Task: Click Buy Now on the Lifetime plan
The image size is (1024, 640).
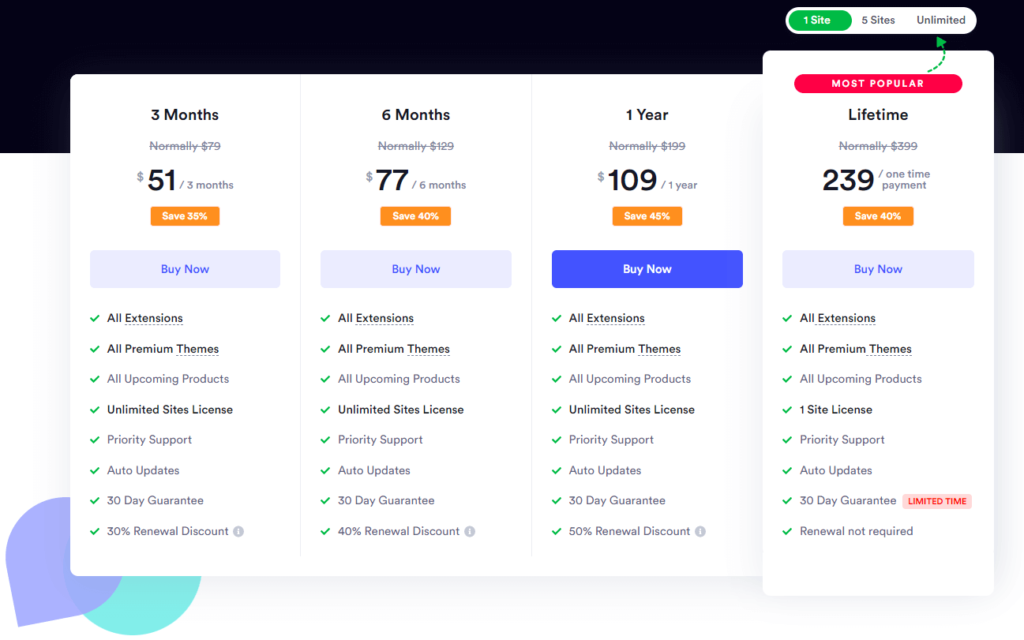Action: point(878,268)
